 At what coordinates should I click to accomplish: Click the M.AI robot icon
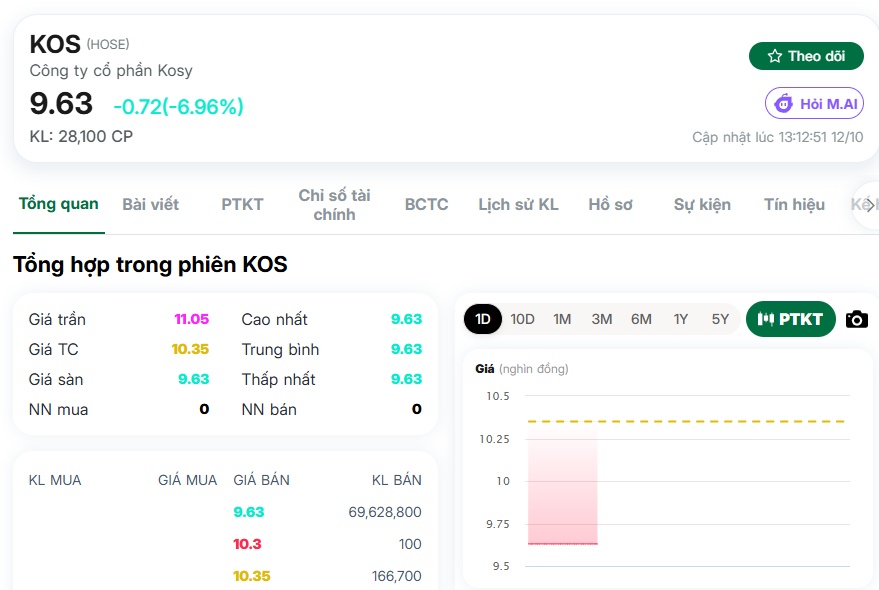pos(784,103)
